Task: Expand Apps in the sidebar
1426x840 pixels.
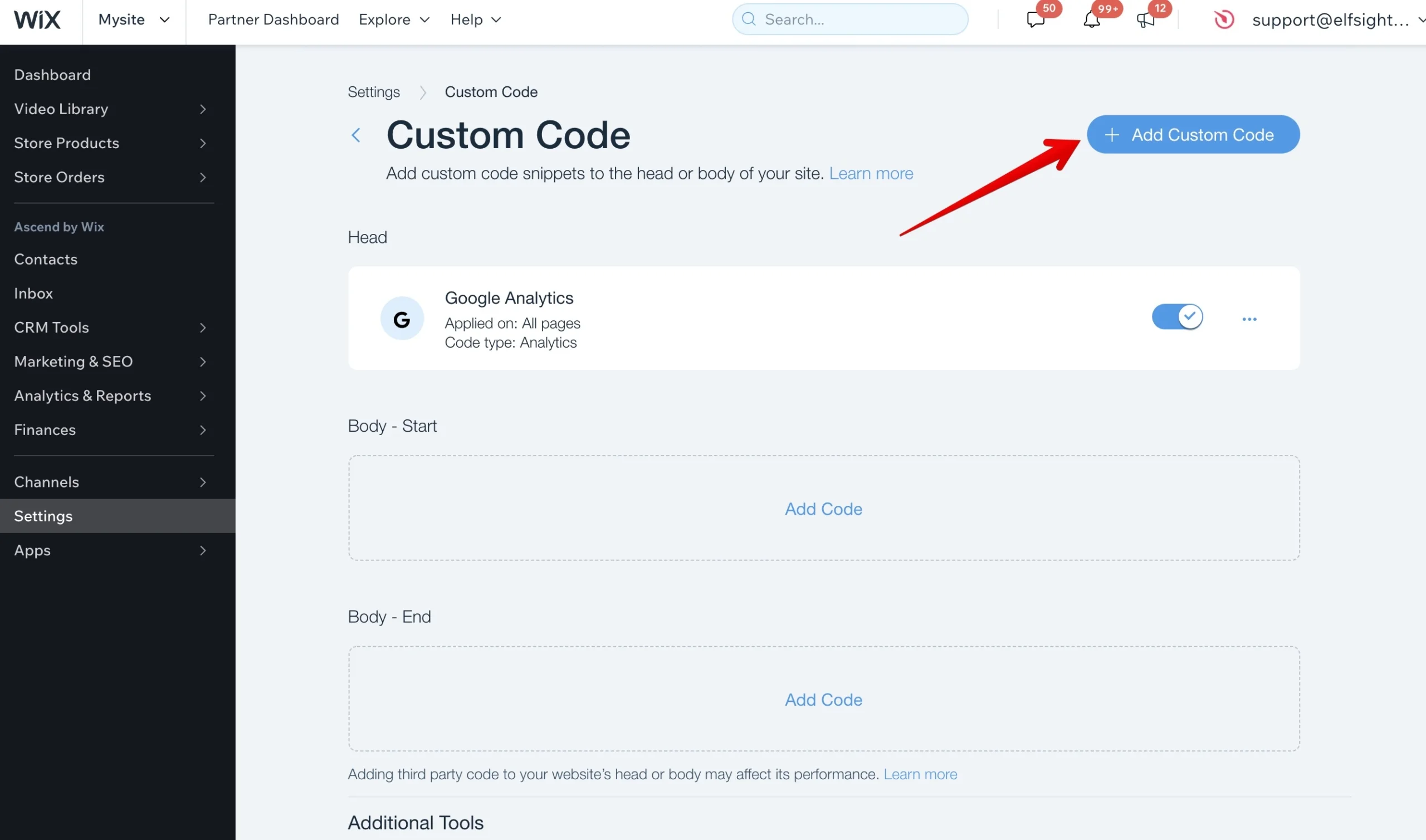Action: [117, 550]
